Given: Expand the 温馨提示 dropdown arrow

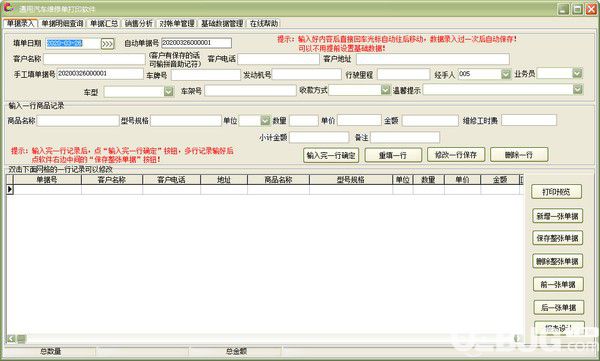Looking at the screenshot, I should click(x=577, y=89).
